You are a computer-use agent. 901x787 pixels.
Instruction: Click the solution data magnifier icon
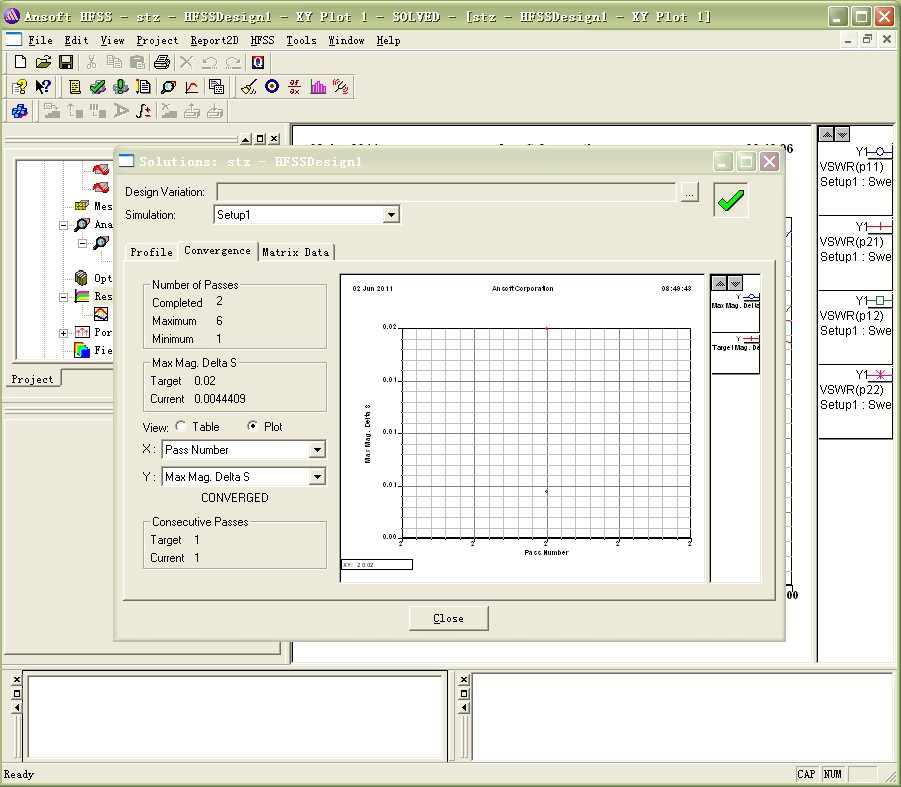168,87
